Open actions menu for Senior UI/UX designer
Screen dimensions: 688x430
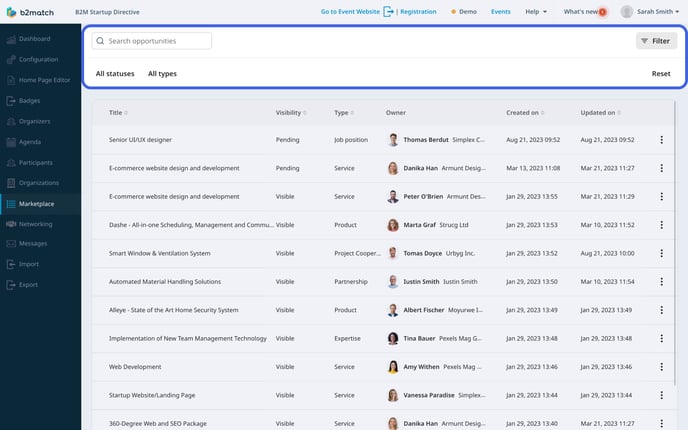[661, 140]
